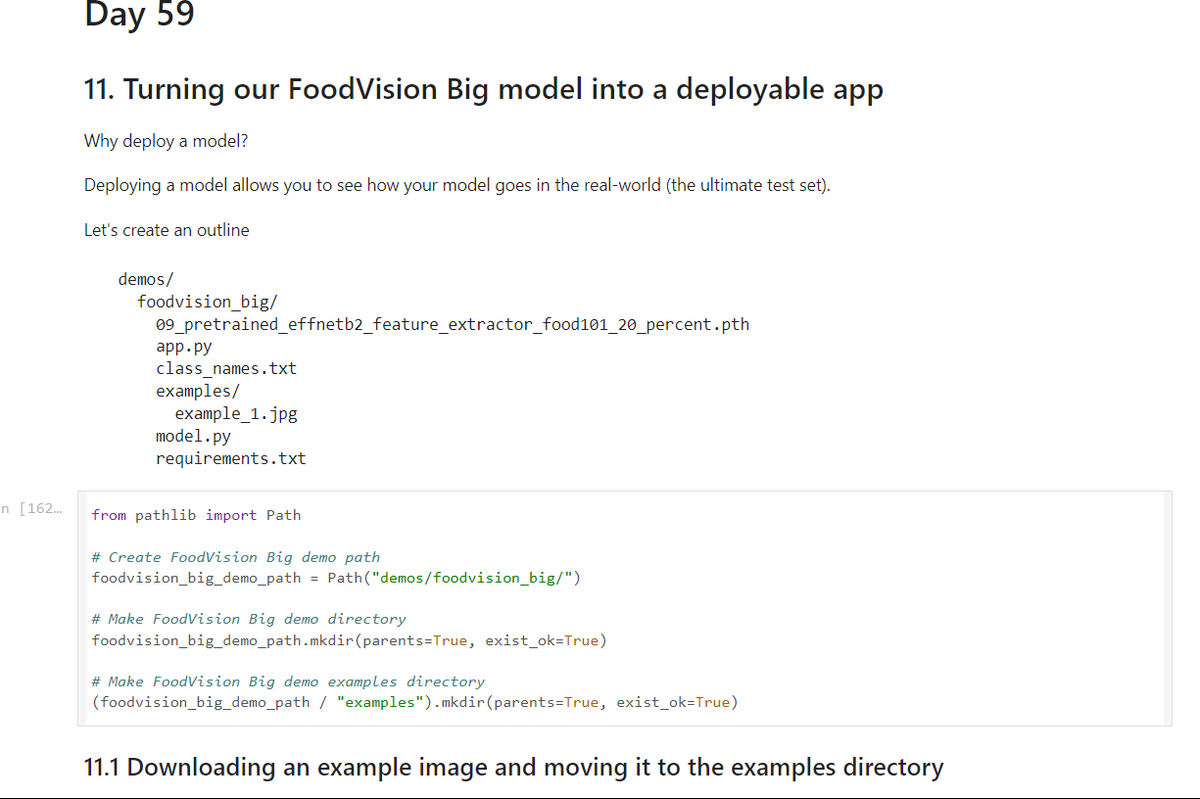
Task: Click the "model.py" outline line
Action: click(193, 436)
